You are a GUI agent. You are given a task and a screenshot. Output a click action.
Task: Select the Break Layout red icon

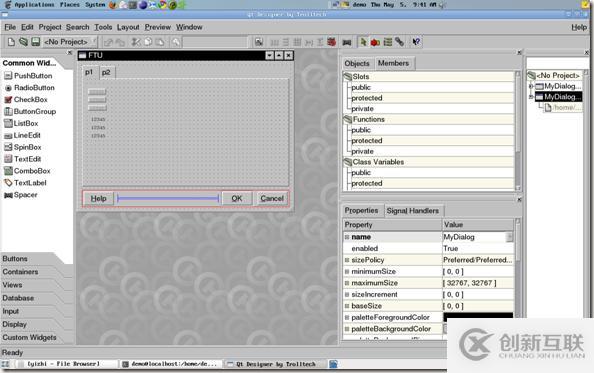(x=331, y=42)
